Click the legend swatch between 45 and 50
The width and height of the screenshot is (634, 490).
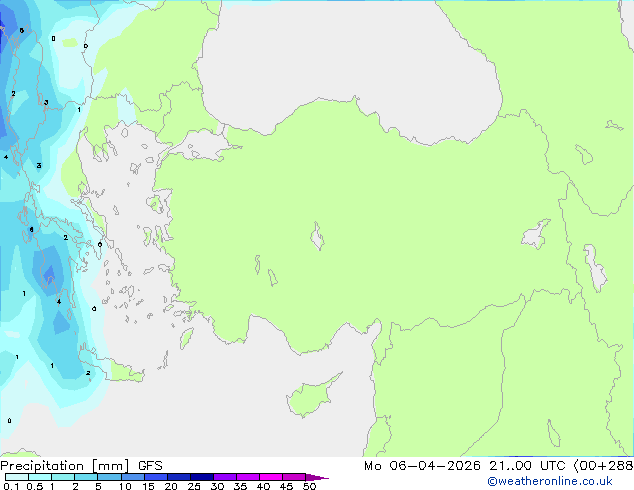[x=294, y=477]
